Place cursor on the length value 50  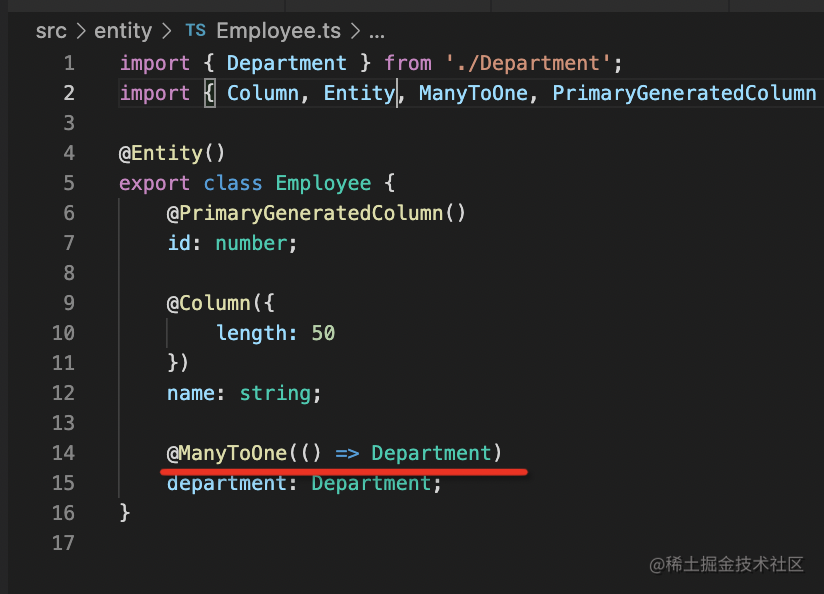(323, 333)
